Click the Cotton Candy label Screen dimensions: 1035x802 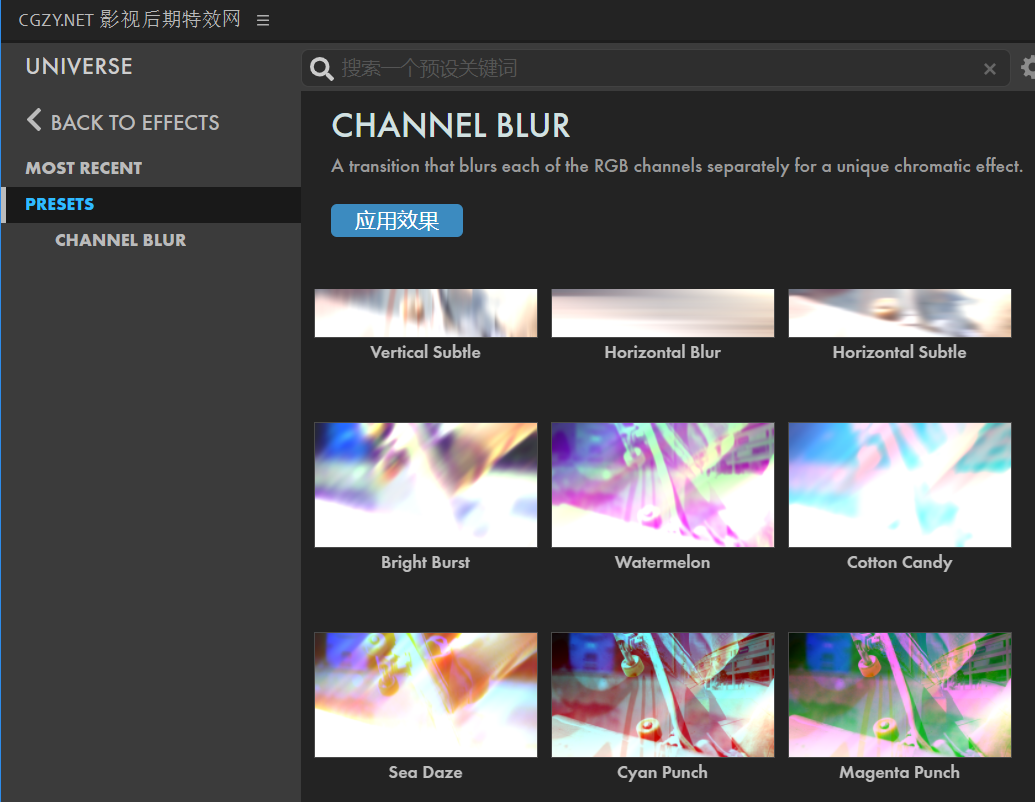tap(900, 563)
